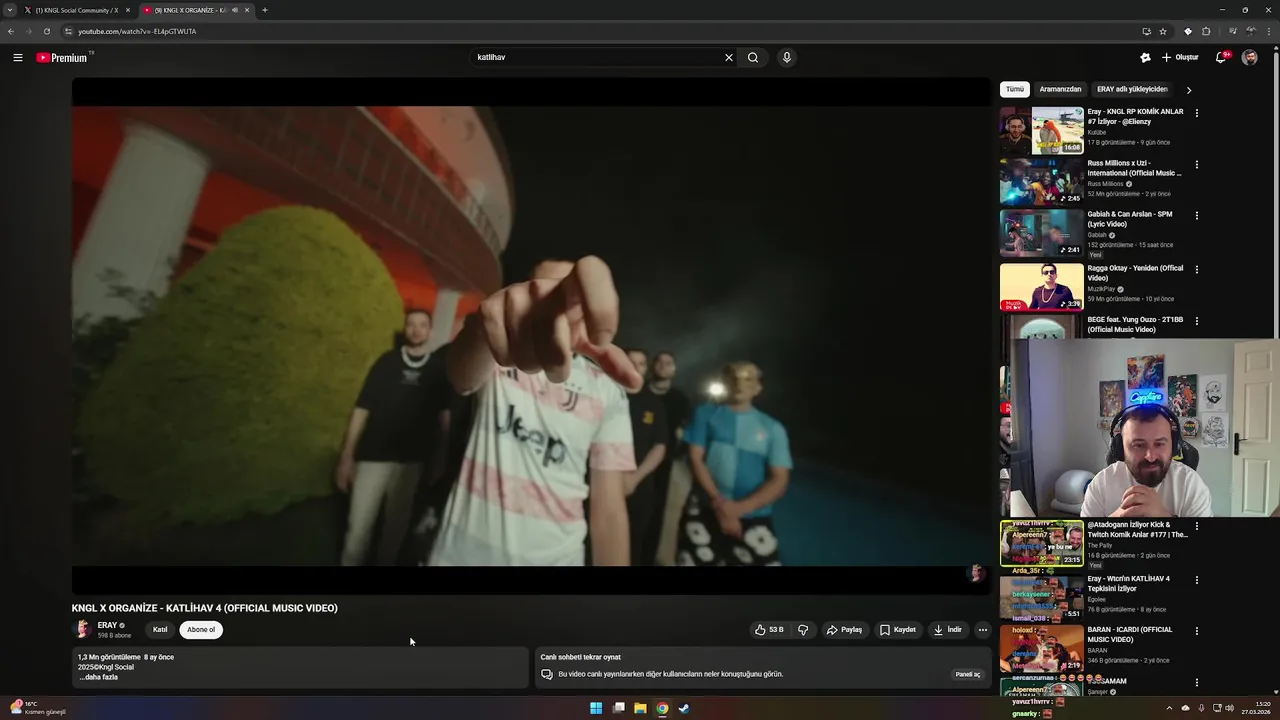Expand description with '...daha fazla'

[x=99, y=677]
